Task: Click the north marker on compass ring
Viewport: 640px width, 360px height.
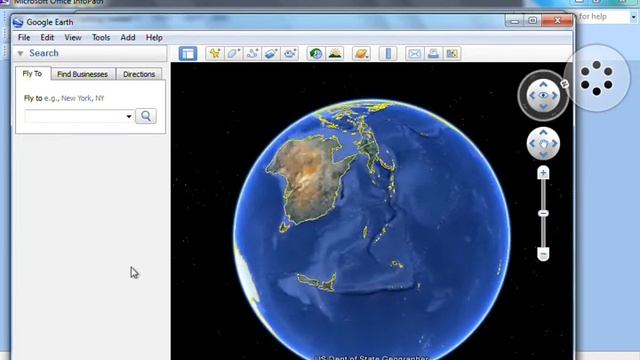Action: tap(565, 84)
